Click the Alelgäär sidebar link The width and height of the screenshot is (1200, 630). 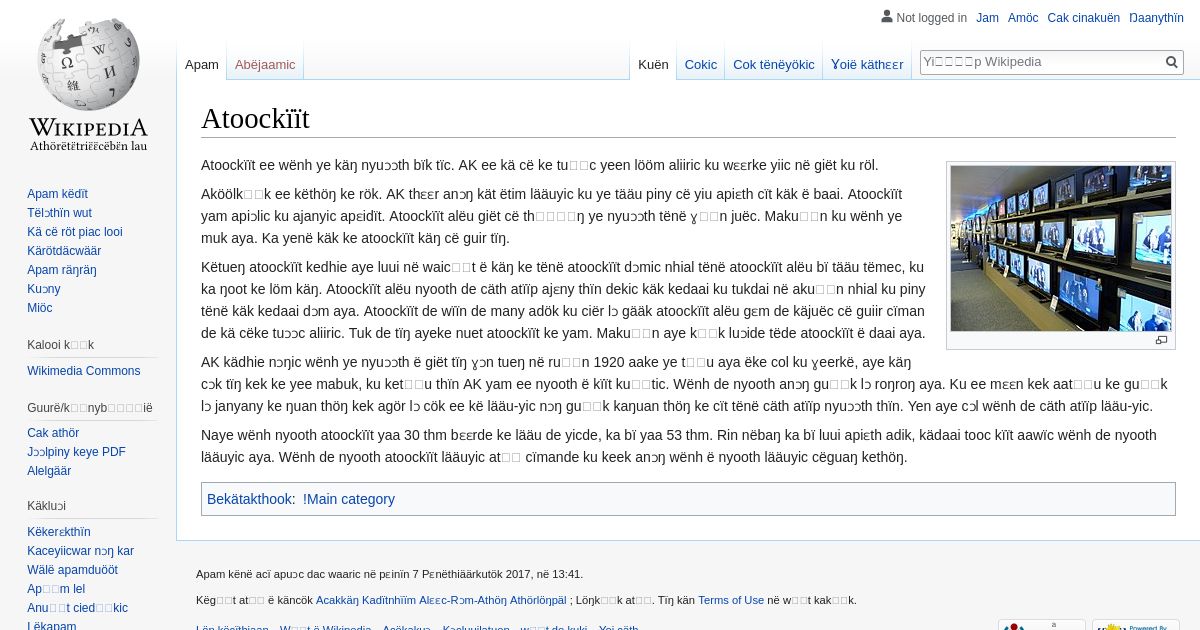coord(49,471)
